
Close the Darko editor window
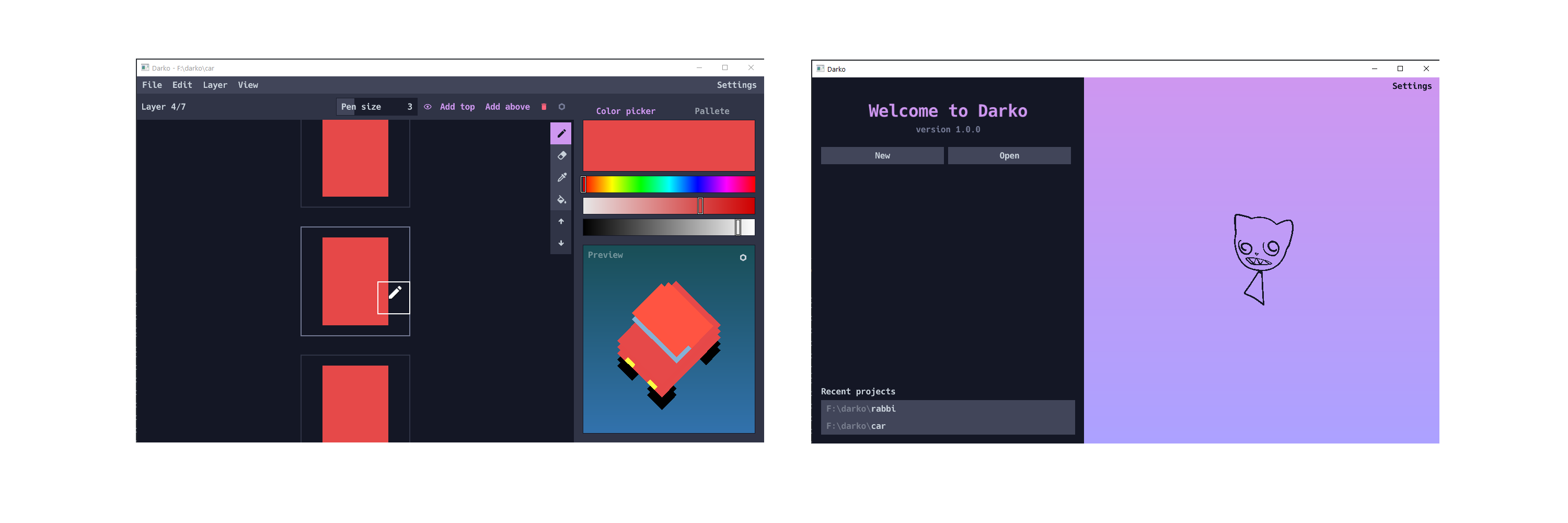751,67
